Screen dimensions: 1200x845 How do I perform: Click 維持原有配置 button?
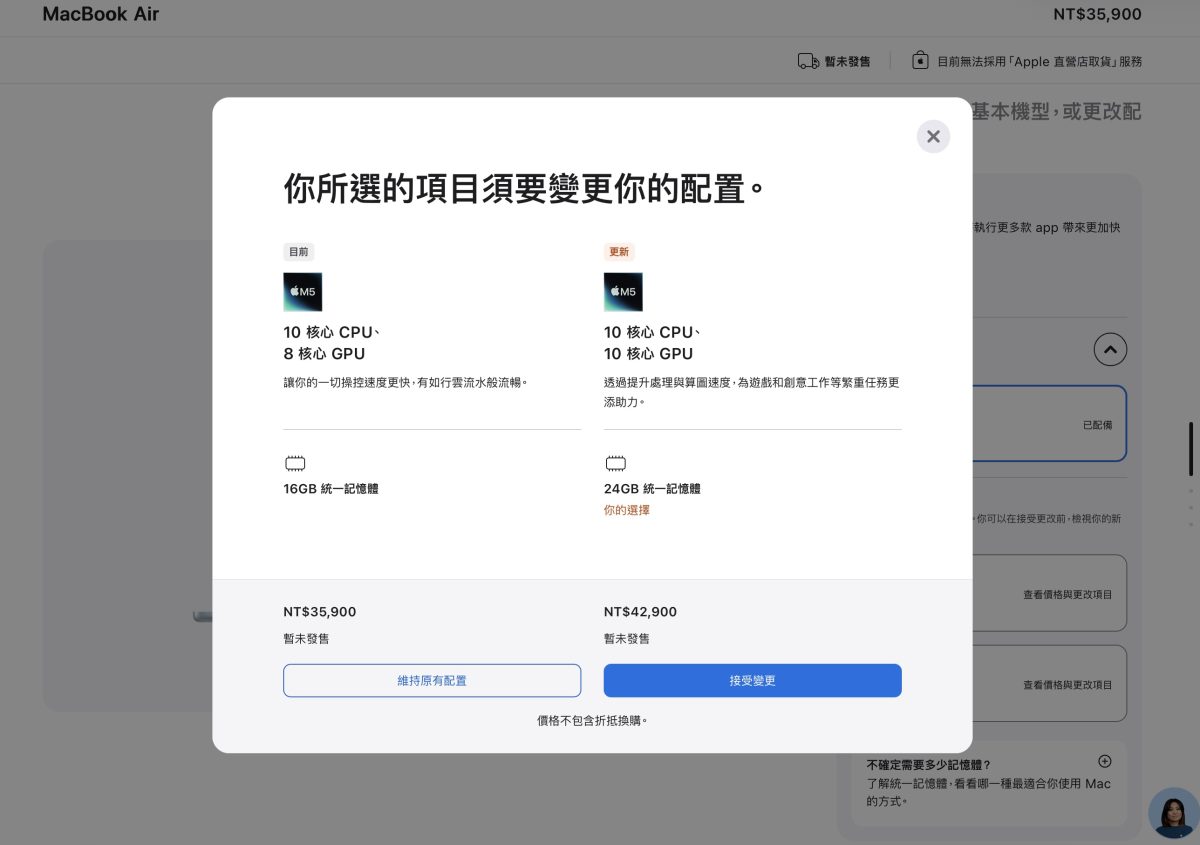[432, 680]
